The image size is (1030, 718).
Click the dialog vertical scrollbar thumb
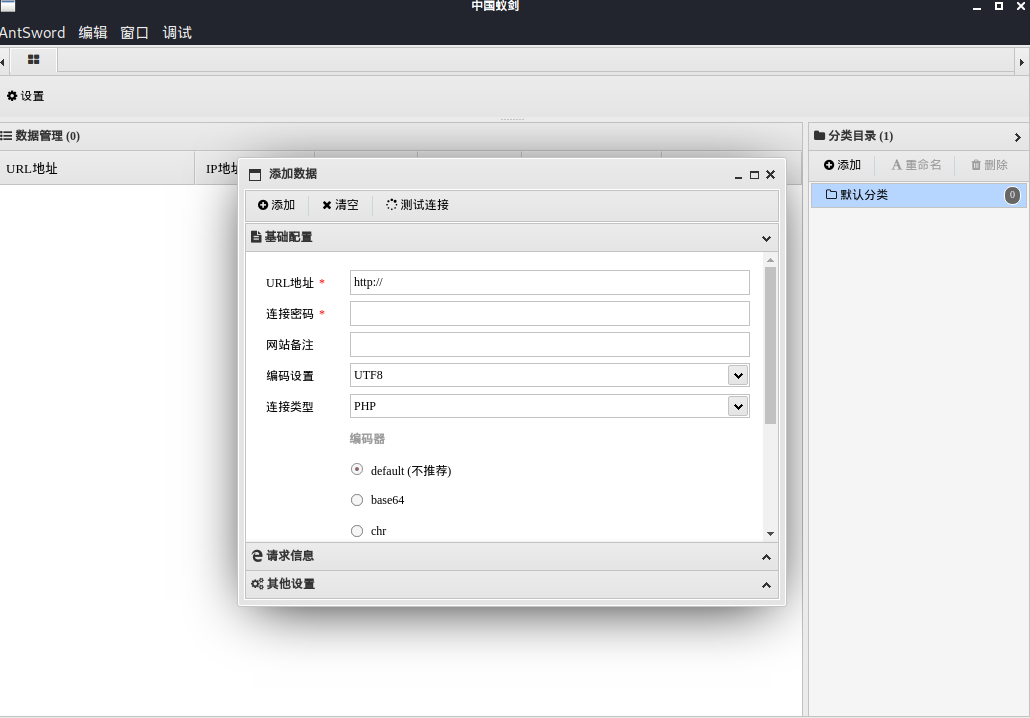(x=771, y=346)
